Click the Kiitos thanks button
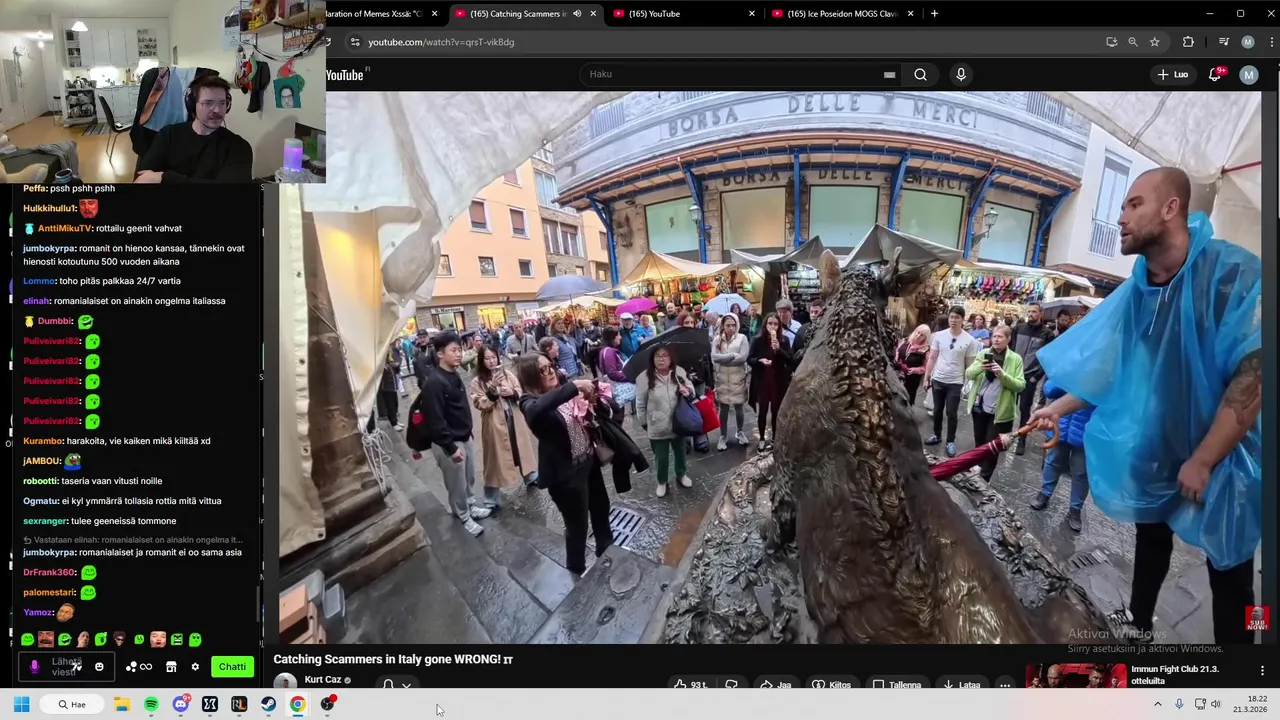The height and width of the screenshot is (720, 1280). coord(832,685)
